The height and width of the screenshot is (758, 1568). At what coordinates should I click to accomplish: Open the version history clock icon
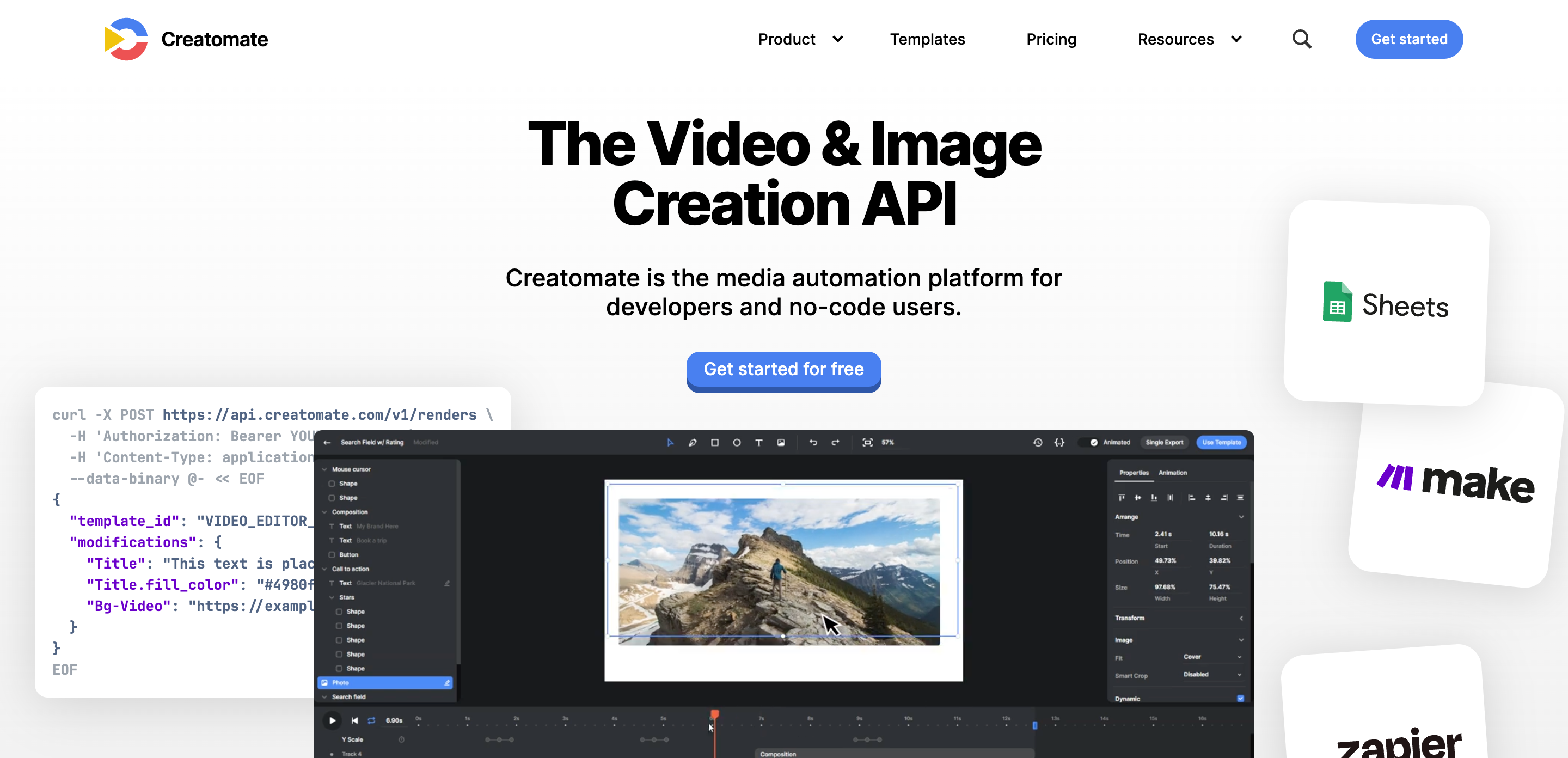coord(1037,443)
